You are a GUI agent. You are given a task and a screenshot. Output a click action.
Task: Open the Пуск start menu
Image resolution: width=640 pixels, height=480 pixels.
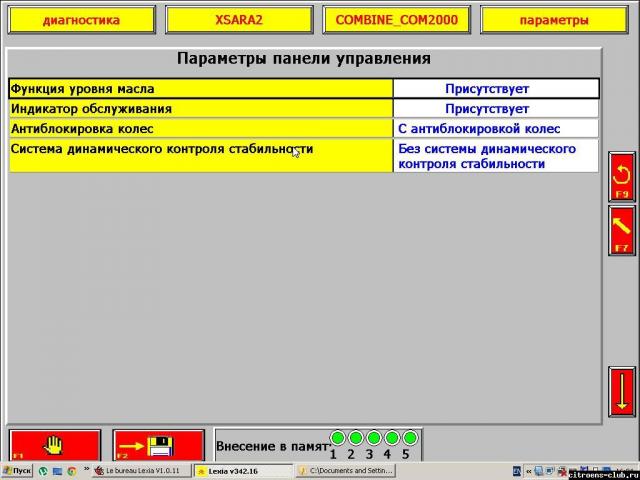[x=17, y=471]
